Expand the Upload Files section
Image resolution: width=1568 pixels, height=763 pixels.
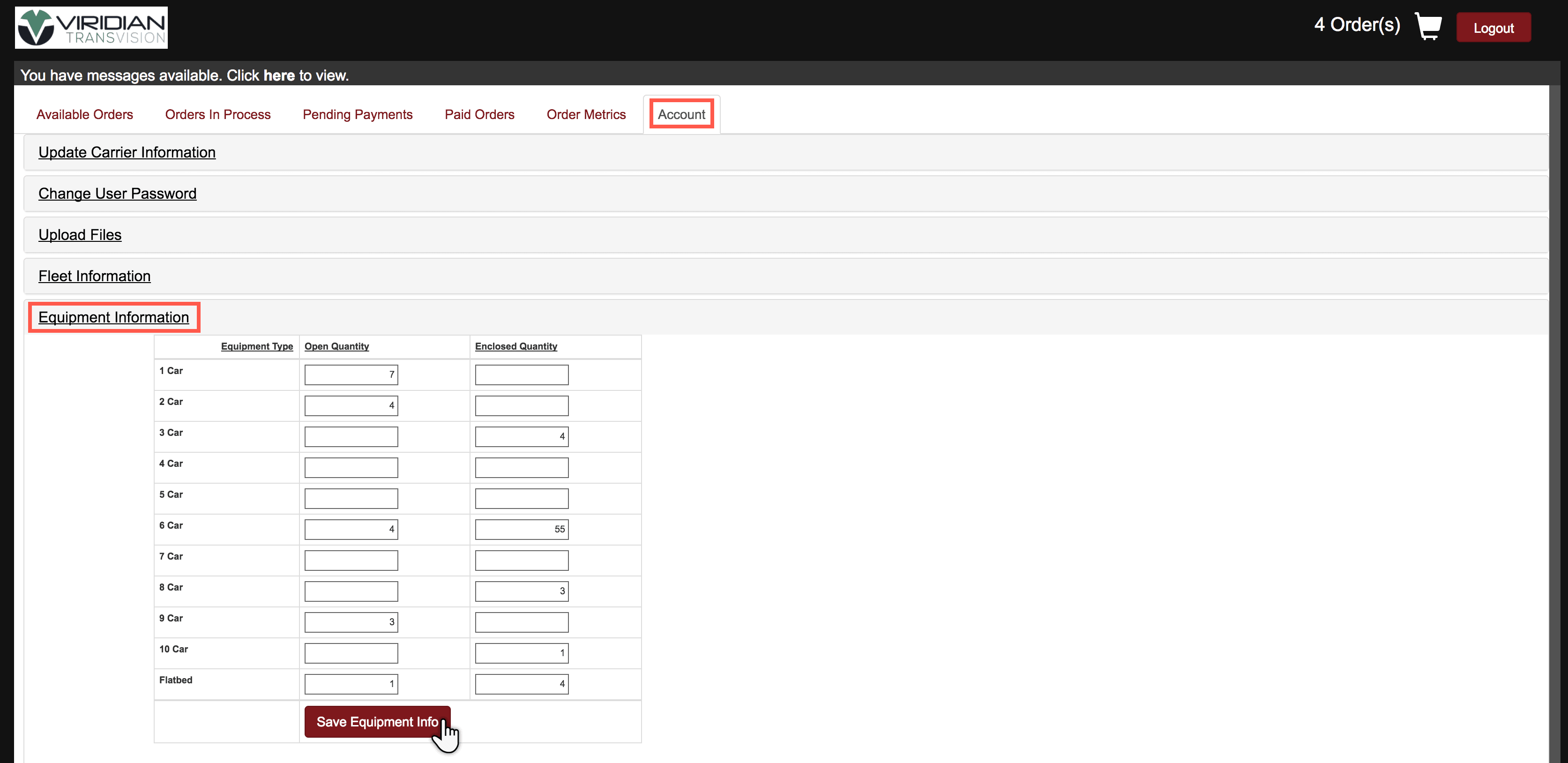tap(80, 235)
